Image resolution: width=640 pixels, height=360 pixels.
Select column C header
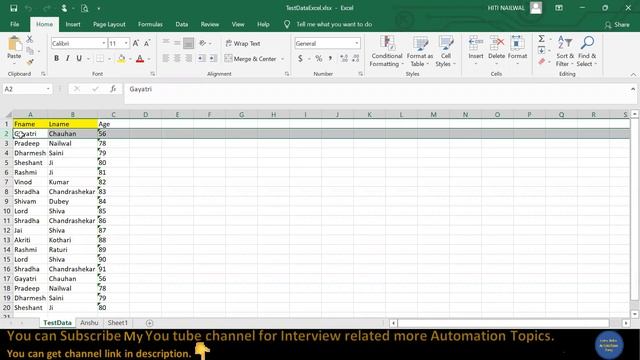pyautogui.click(x=113, y=115)
